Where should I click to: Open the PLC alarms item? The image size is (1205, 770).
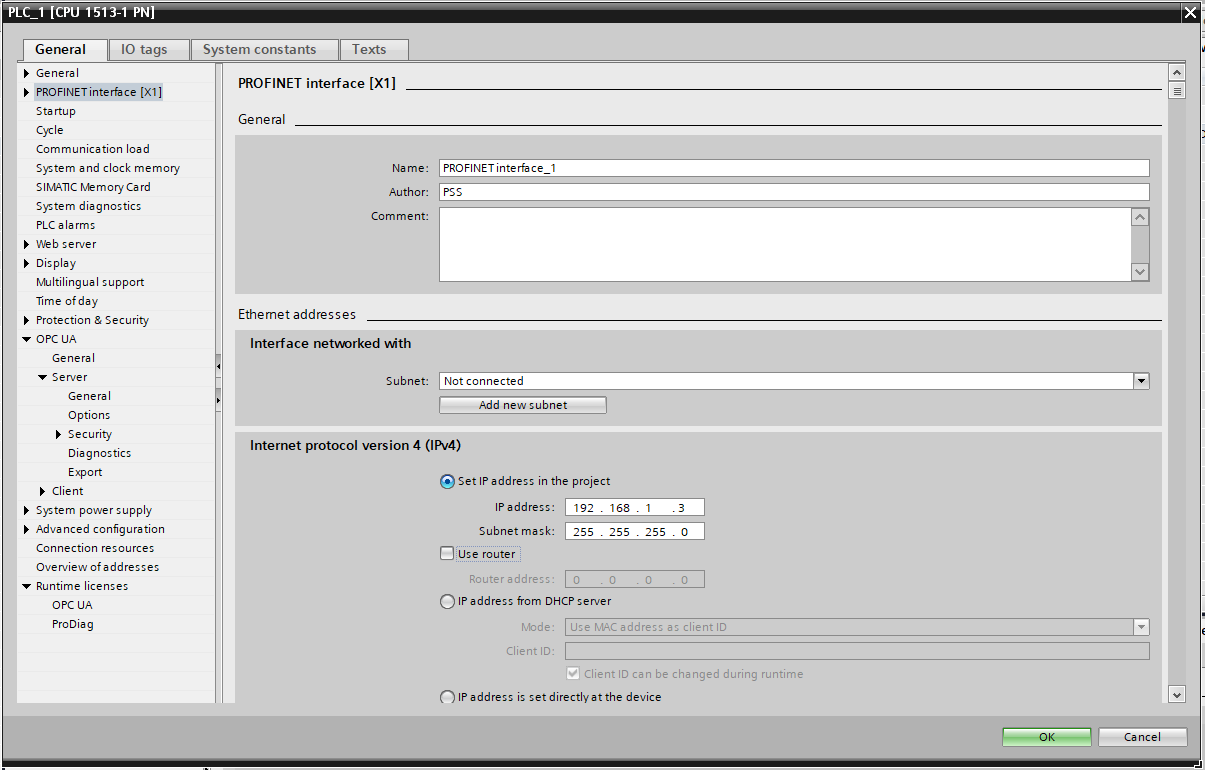(66, 225)
